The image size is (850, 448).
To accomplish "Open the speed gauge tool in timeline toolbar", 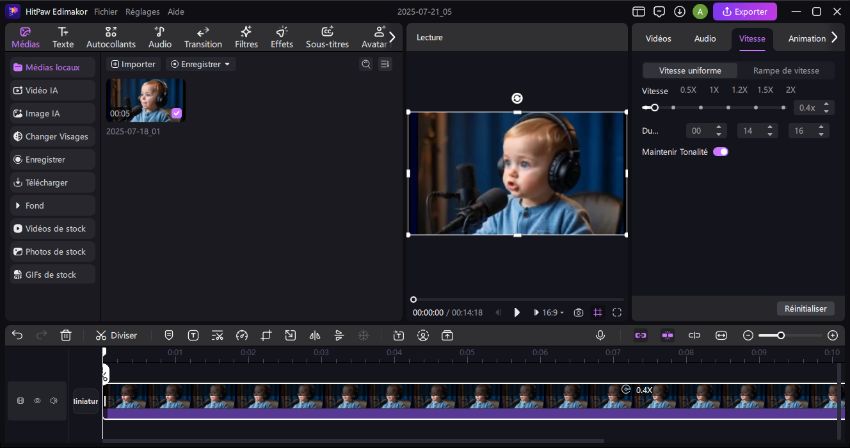I will tap(242, 335).
